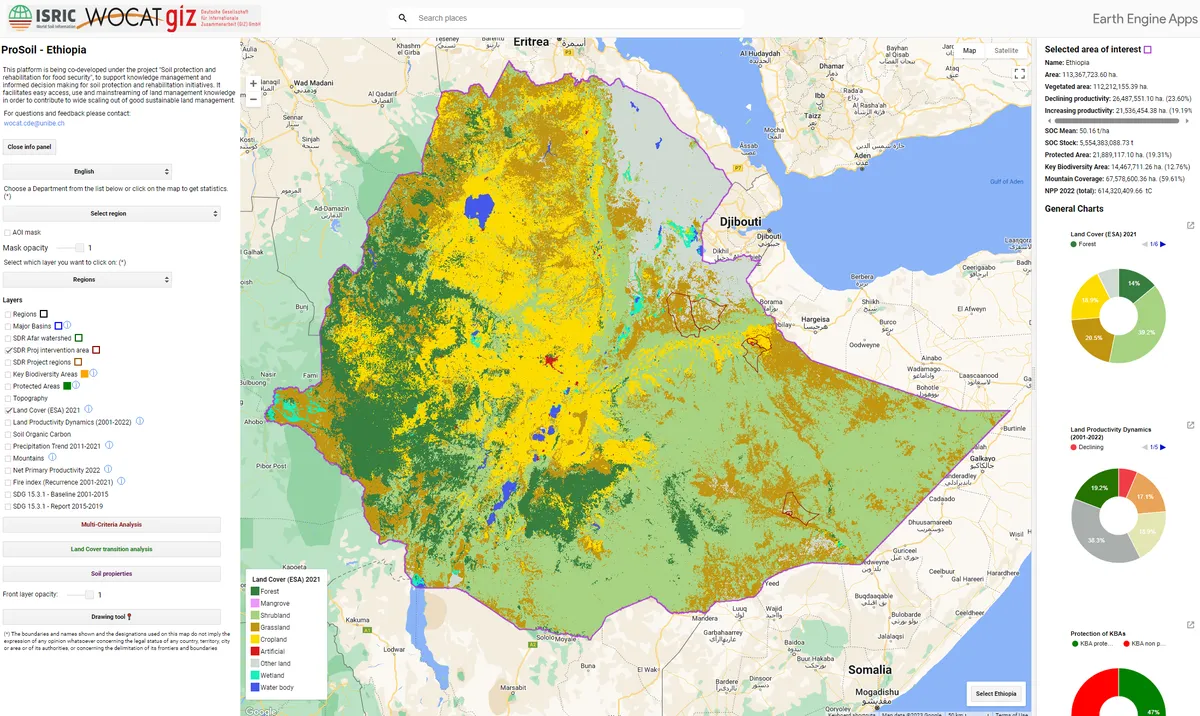
Task: Show info for Key Biodiversity Areas layer
Action: click(x=94, y=374)
